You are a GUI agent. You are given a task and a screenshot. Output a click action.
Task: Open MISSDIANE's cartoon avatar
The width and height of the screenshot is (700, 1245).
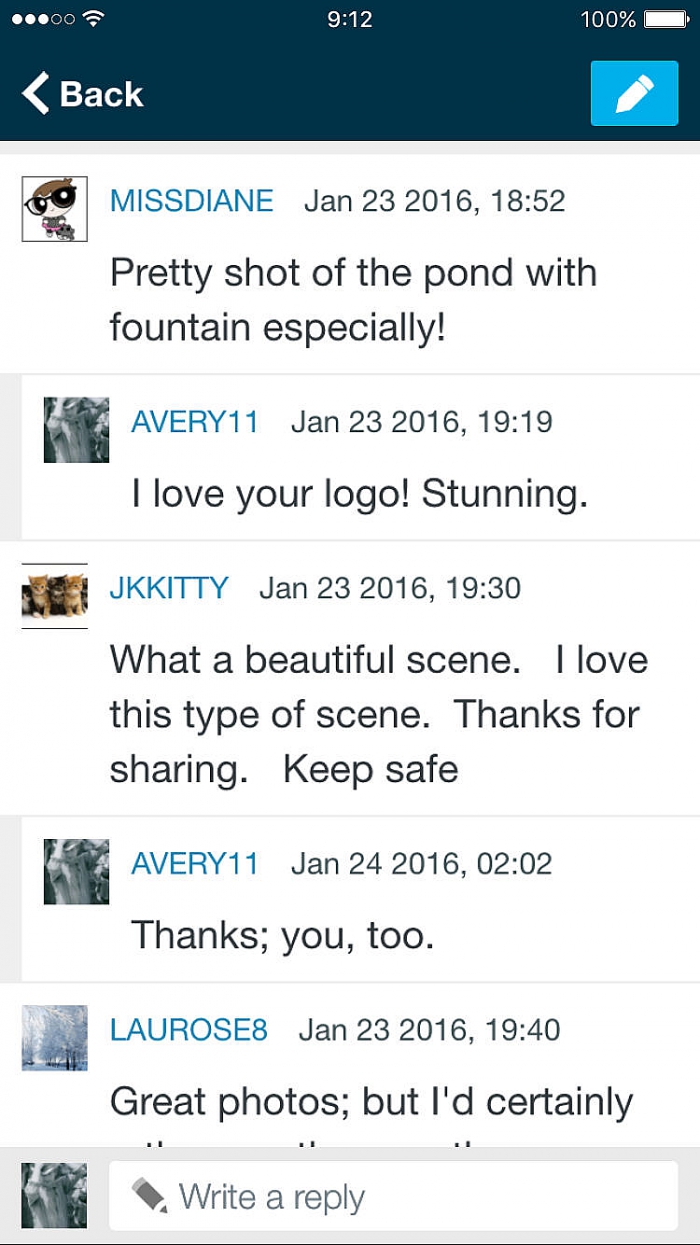click(x=55, y=209)
